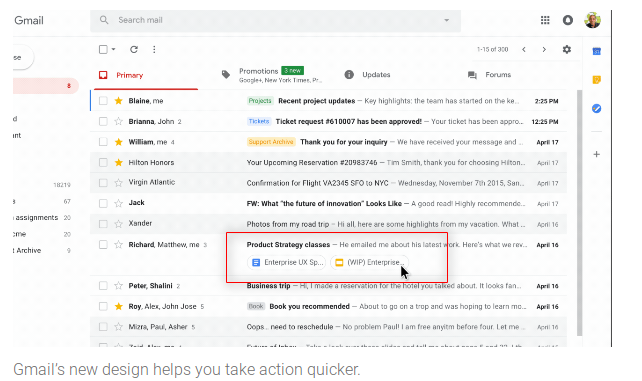
Task: Go to newer messages with the left arrow
Action: 524,50
